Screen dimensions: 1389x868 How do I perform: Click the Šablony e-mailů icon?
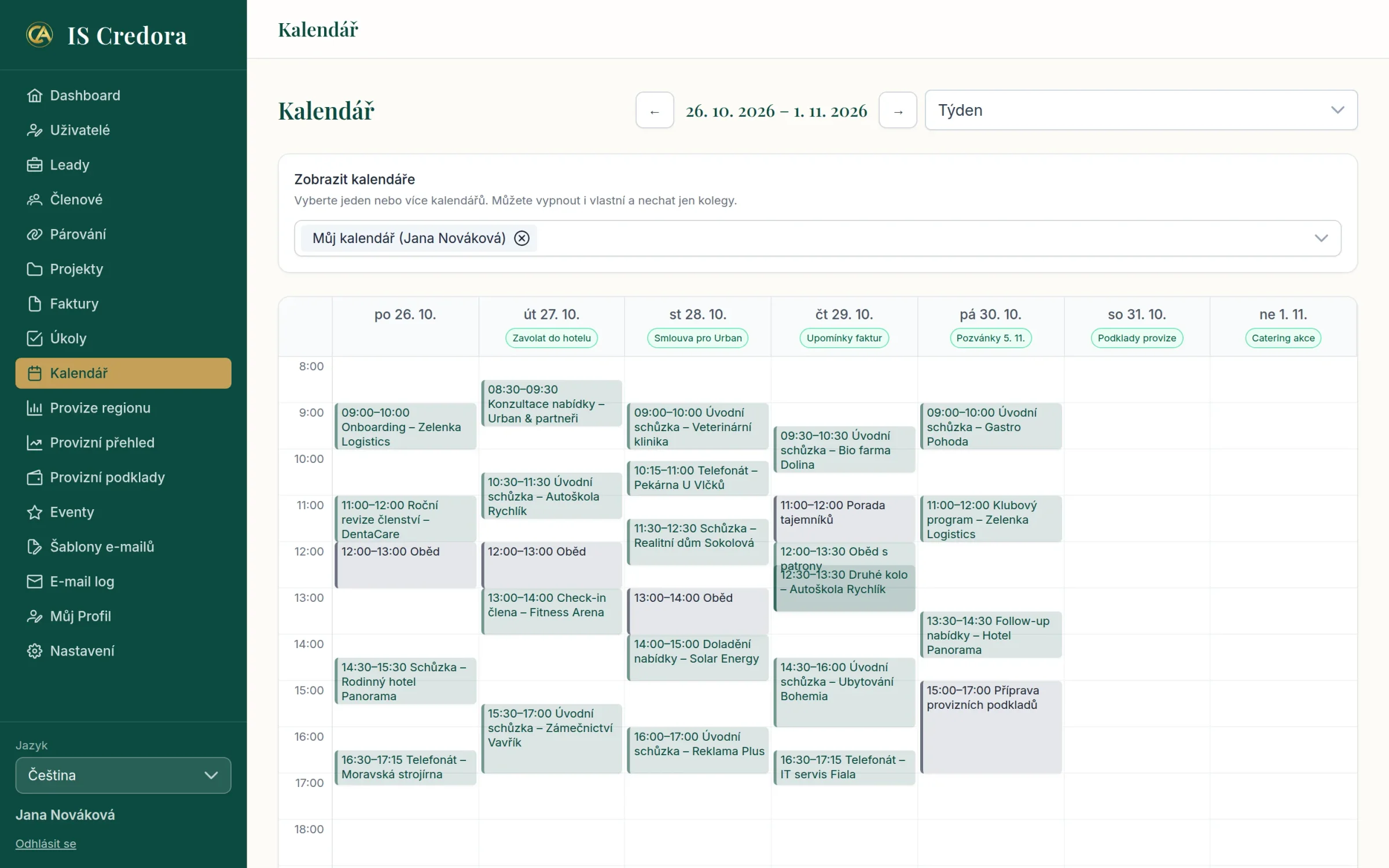tap(35, 547)
